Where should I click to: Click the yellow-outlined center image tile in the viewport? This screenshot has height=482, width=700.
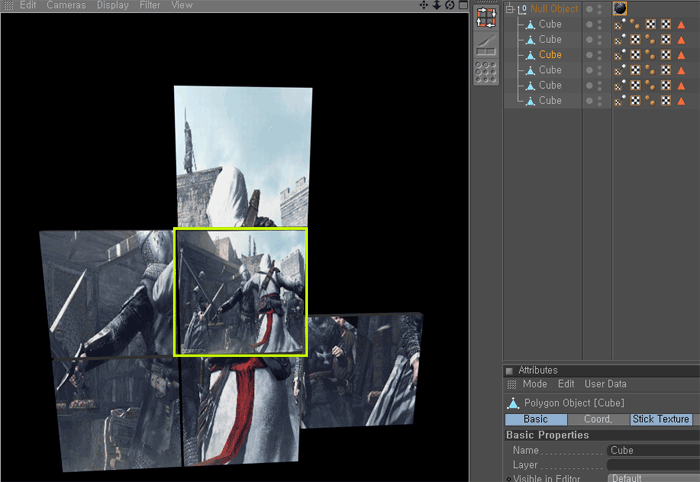click(x=240, y=292)
